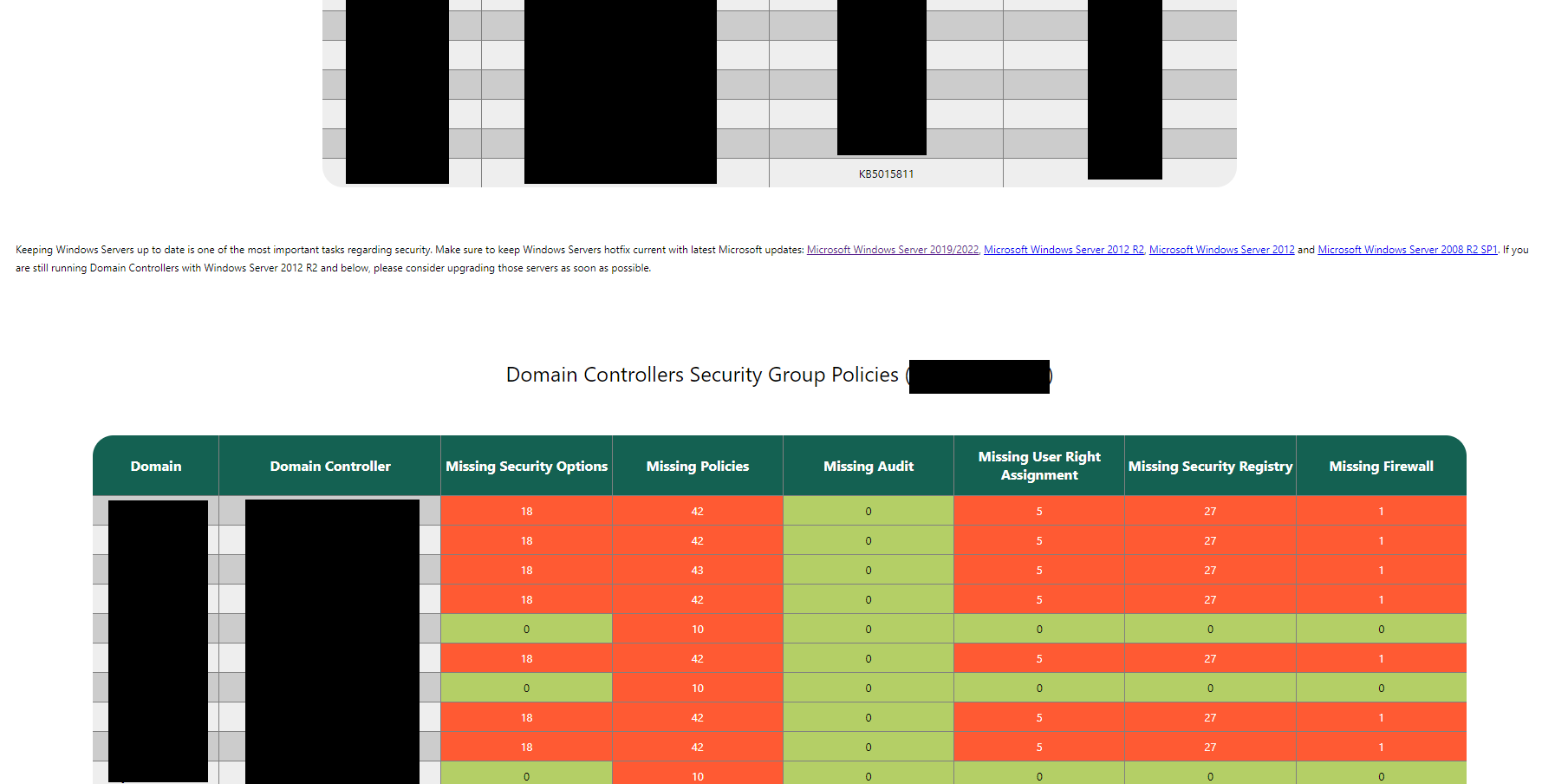1568x784 pixels.
Task: Open the Microsoft Windows Server 2019/2022 link
Action: (892, 250)
